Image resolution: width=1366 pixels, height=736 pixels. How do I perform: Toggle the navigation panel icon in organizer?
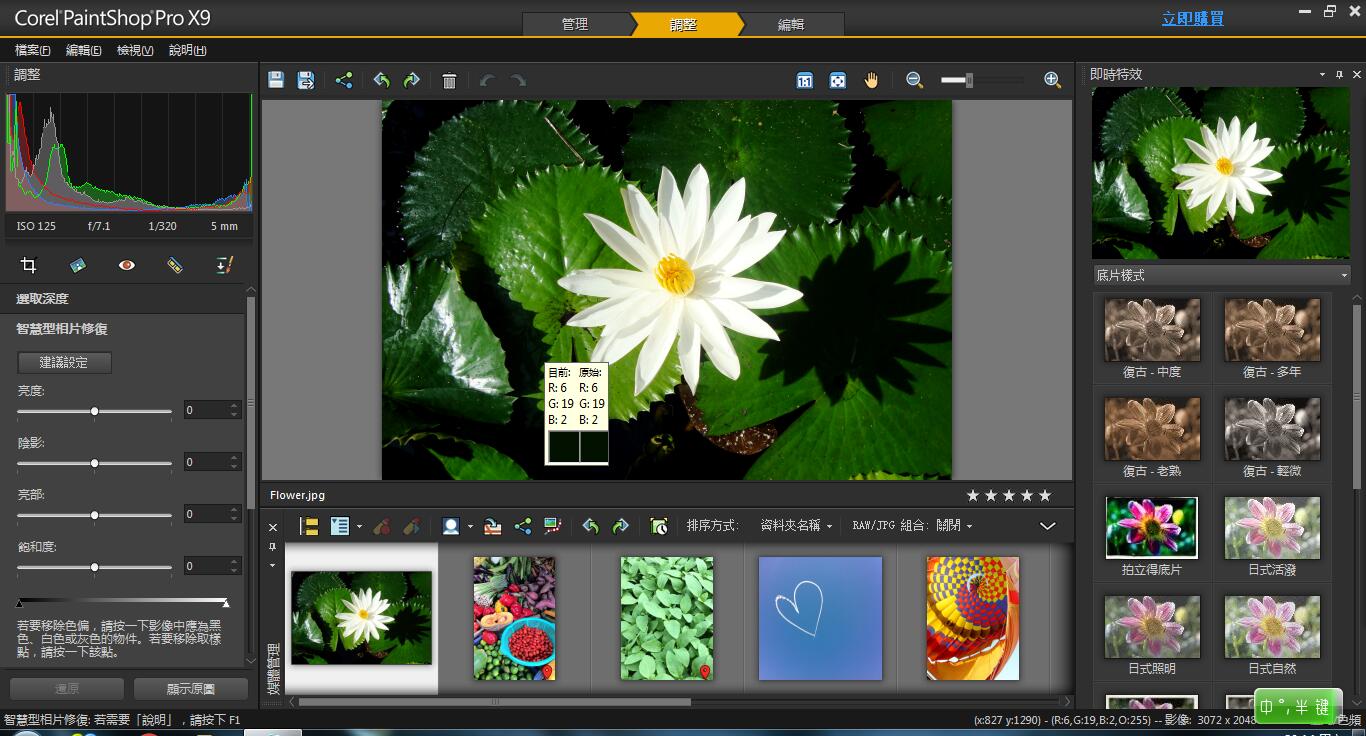click(309, 526)
